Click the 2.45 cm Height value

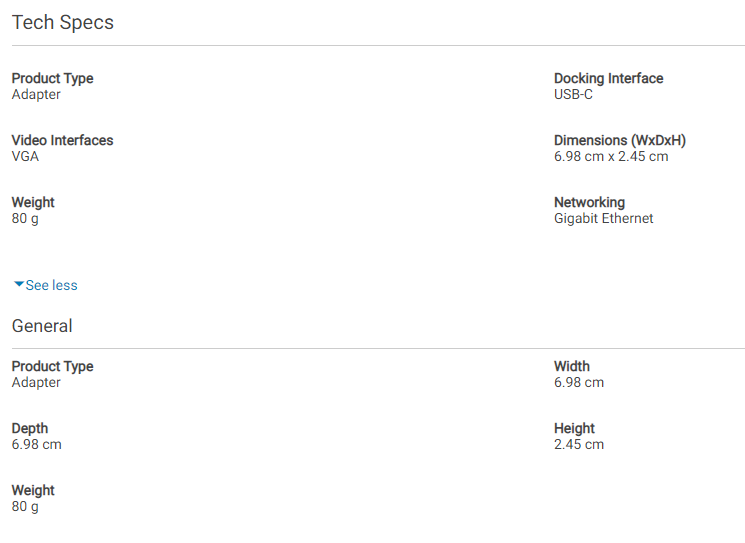pos(579,445)
